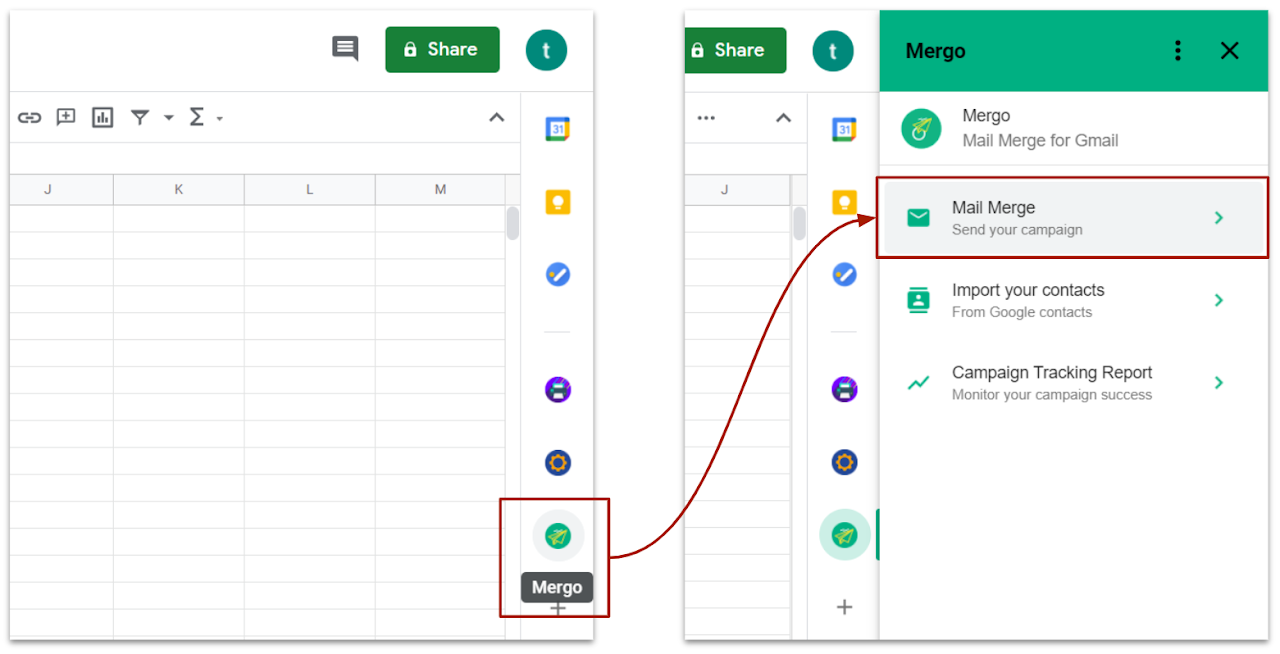Click Import contacts person icon
The width and height of the screenshot is (1280, 654).
[x=918, y=300]
